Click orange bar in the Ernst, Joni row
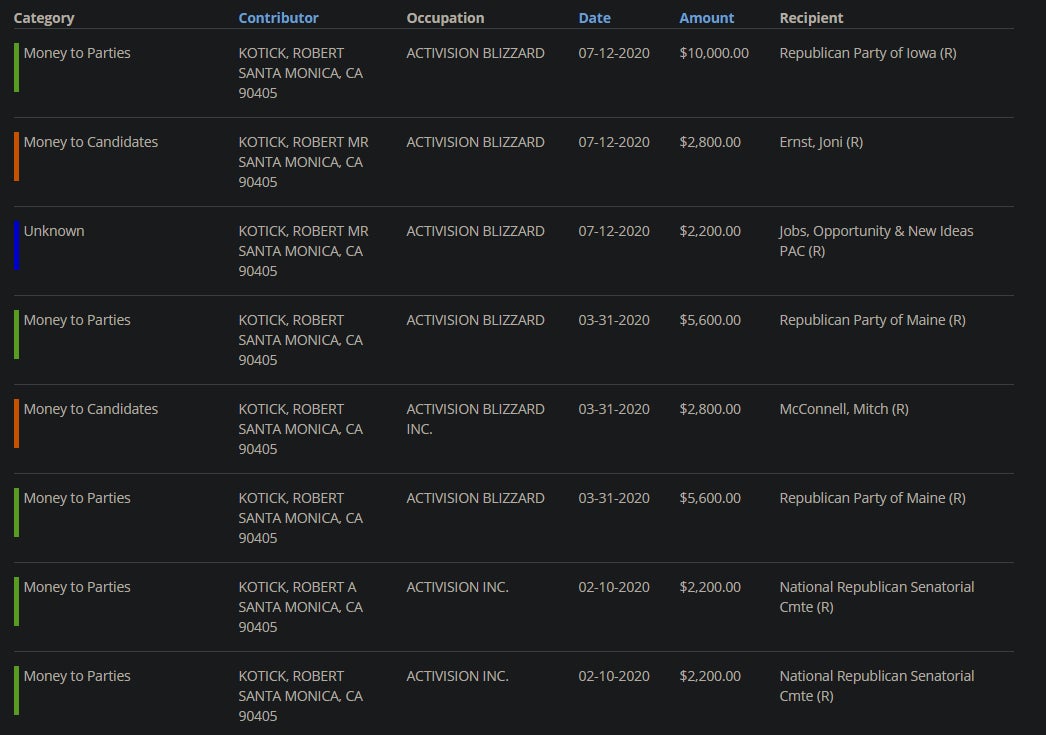The image size is (1046, 735). (x=16, y=156)
